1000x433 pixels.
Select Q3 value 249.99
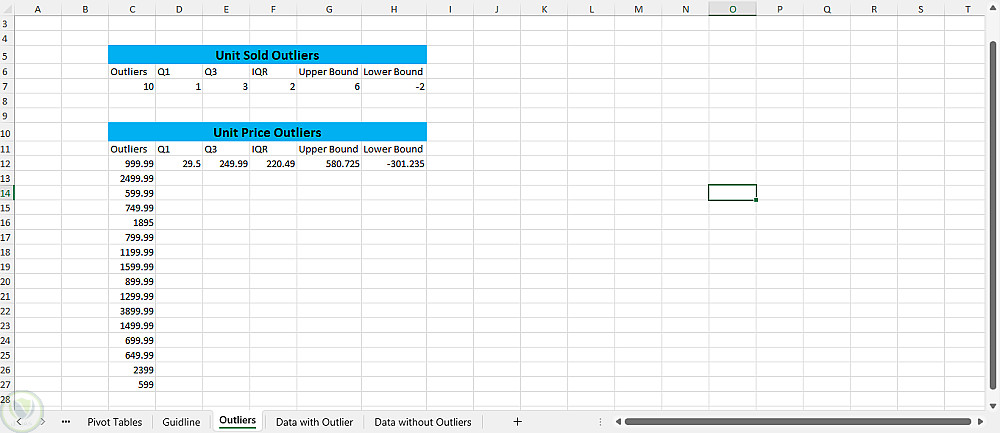(226, 164)
